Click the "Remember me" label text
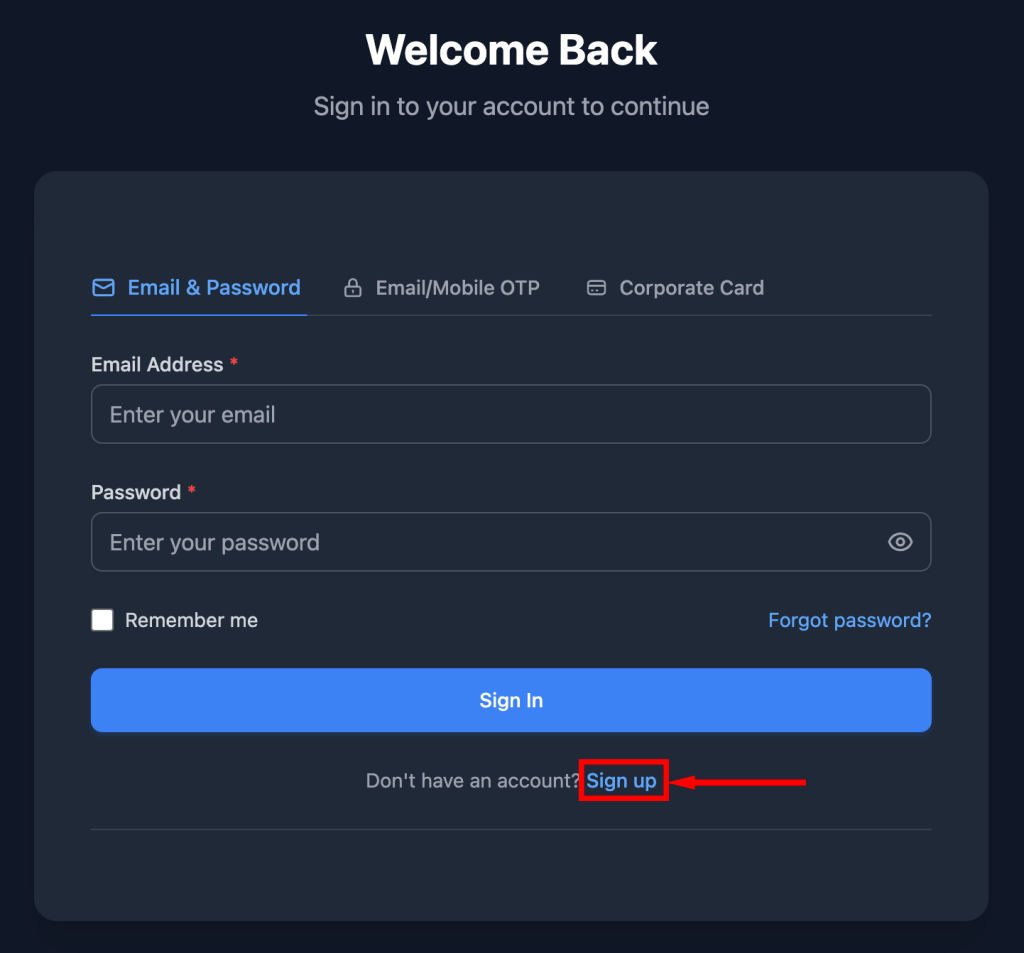 (x=191, y=620)
